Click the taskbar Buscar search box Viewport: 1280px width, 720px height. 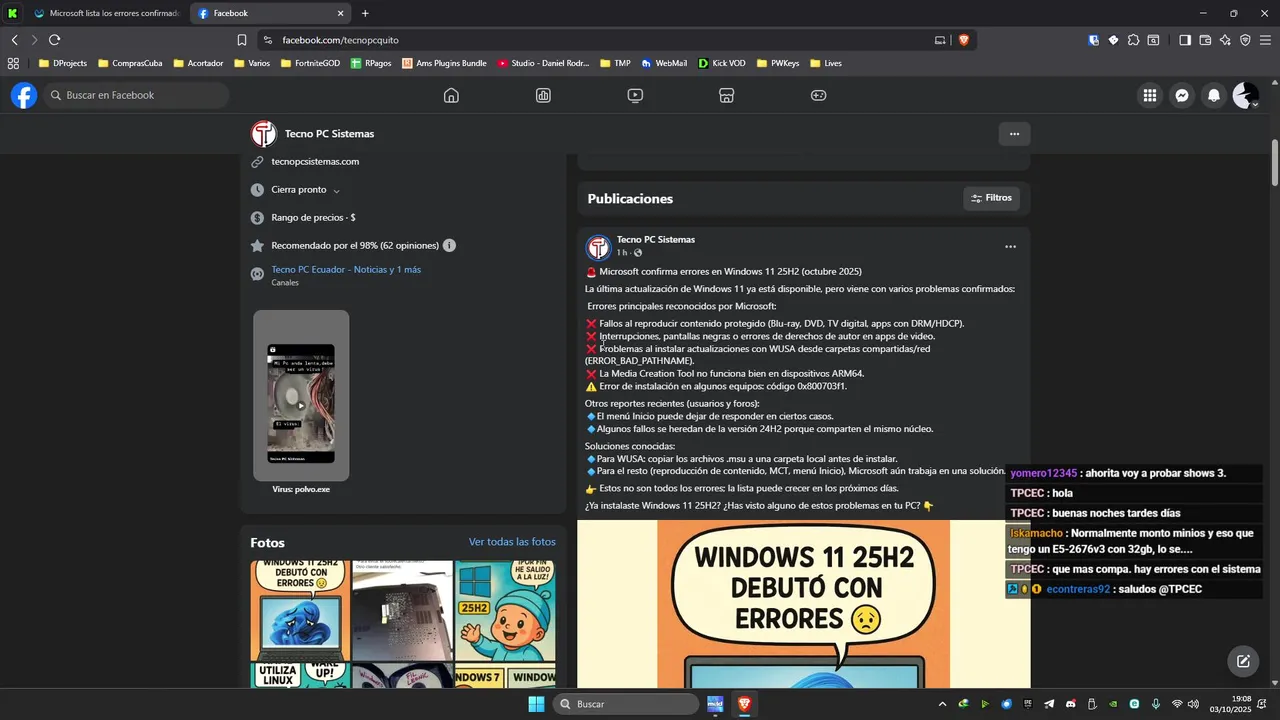pyautogui.click(x=626, y=704)
